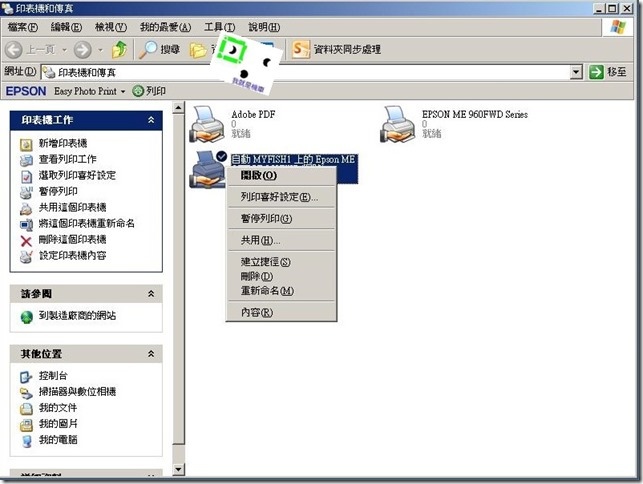Choose 重新命名(M) in context menu
The height and width of the screenshot is (484, 643).
point(281,291)
